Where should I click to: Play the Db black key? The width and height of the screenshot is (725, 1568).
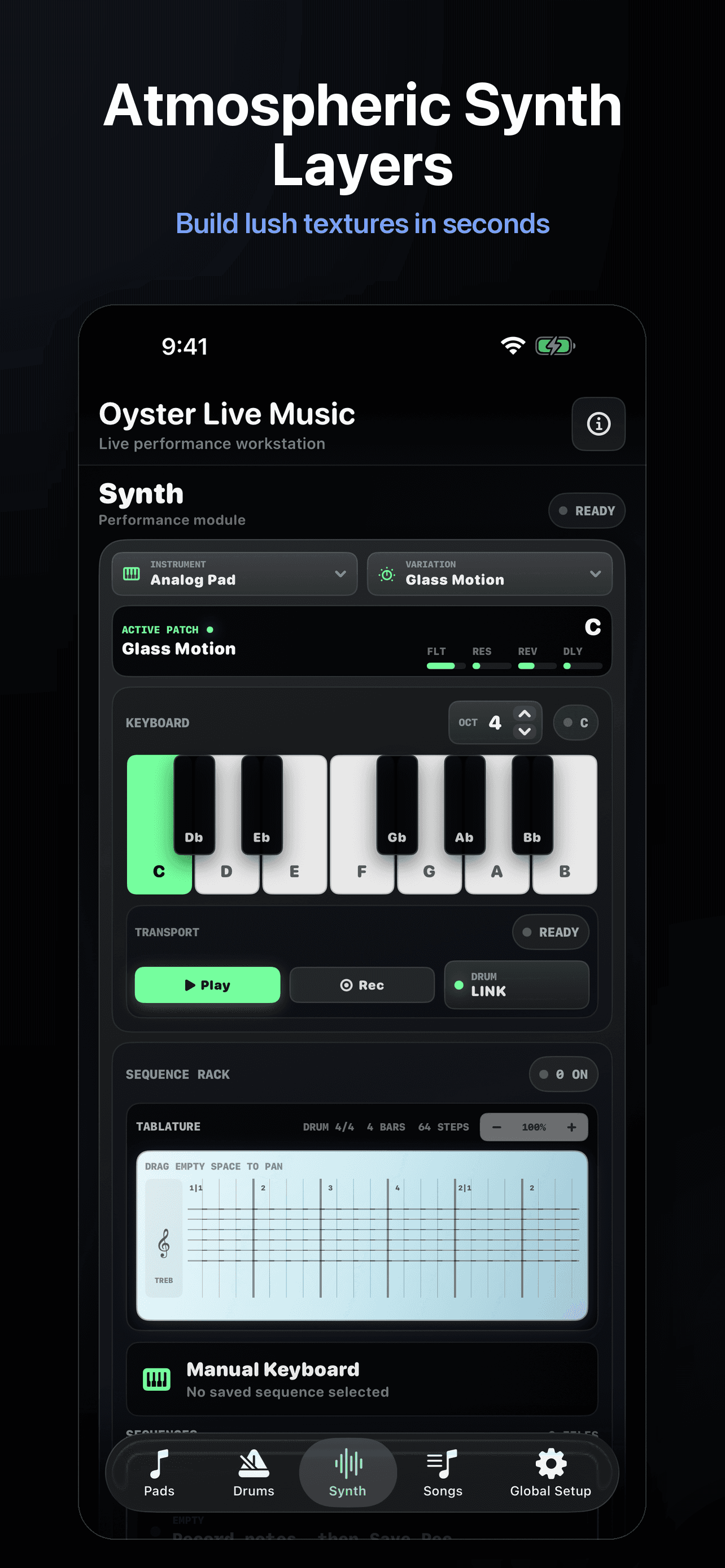coord(194,805)
